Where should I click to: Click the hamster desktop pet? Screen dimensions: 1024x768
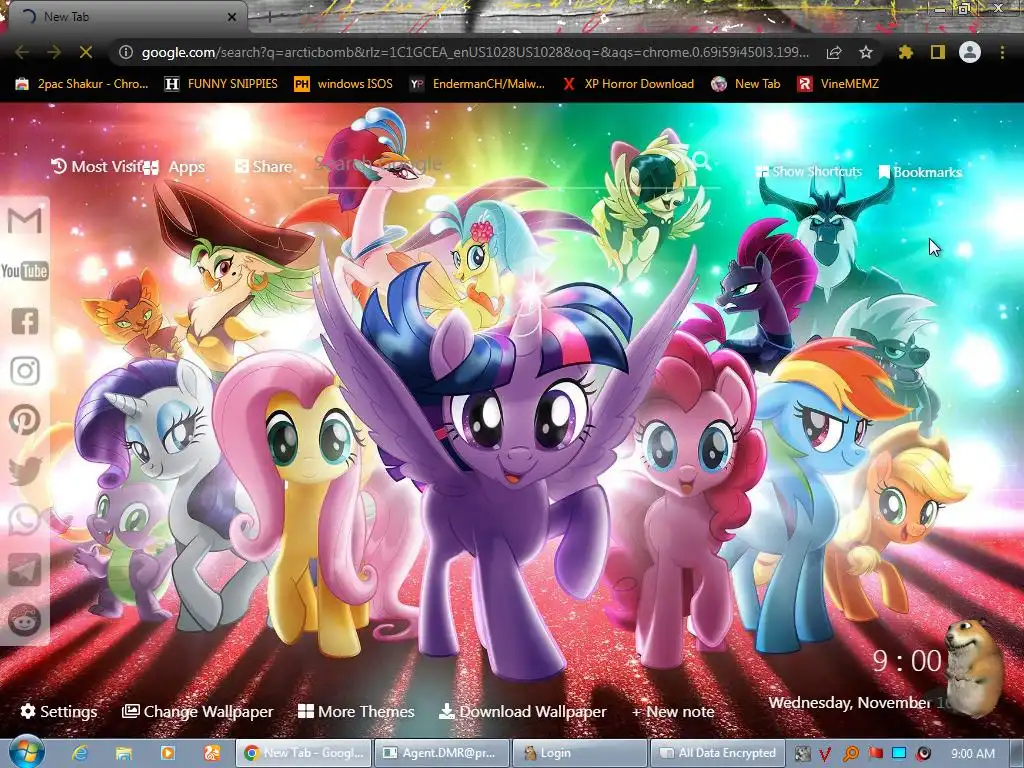coord(973,666)
